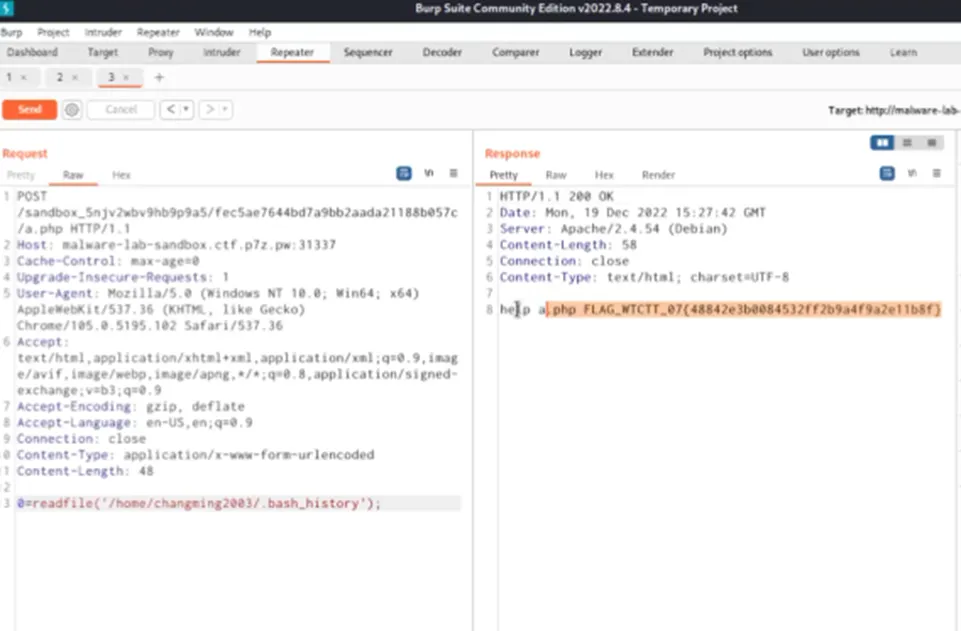Toggle request message wrap icon
Image resolution: width=961 pixels, height=631 pixels.
click(404, 173)
